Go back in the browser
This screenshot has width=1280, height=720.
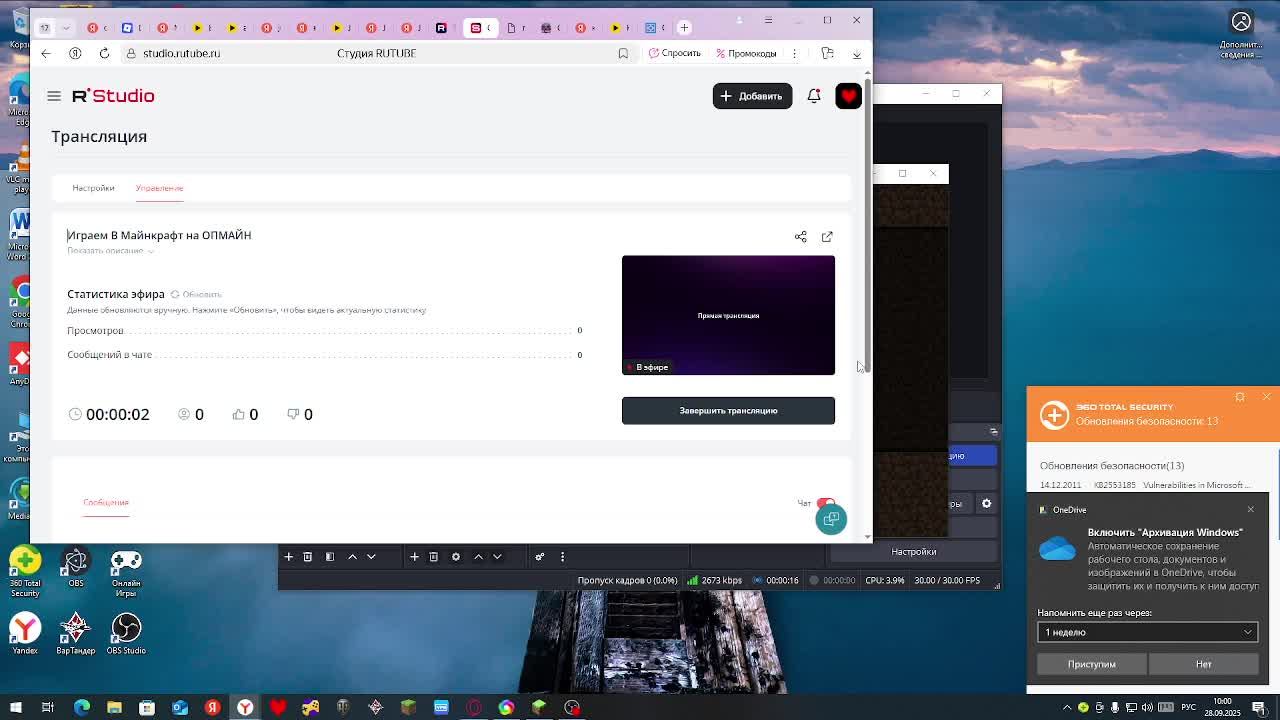[46, 53]
